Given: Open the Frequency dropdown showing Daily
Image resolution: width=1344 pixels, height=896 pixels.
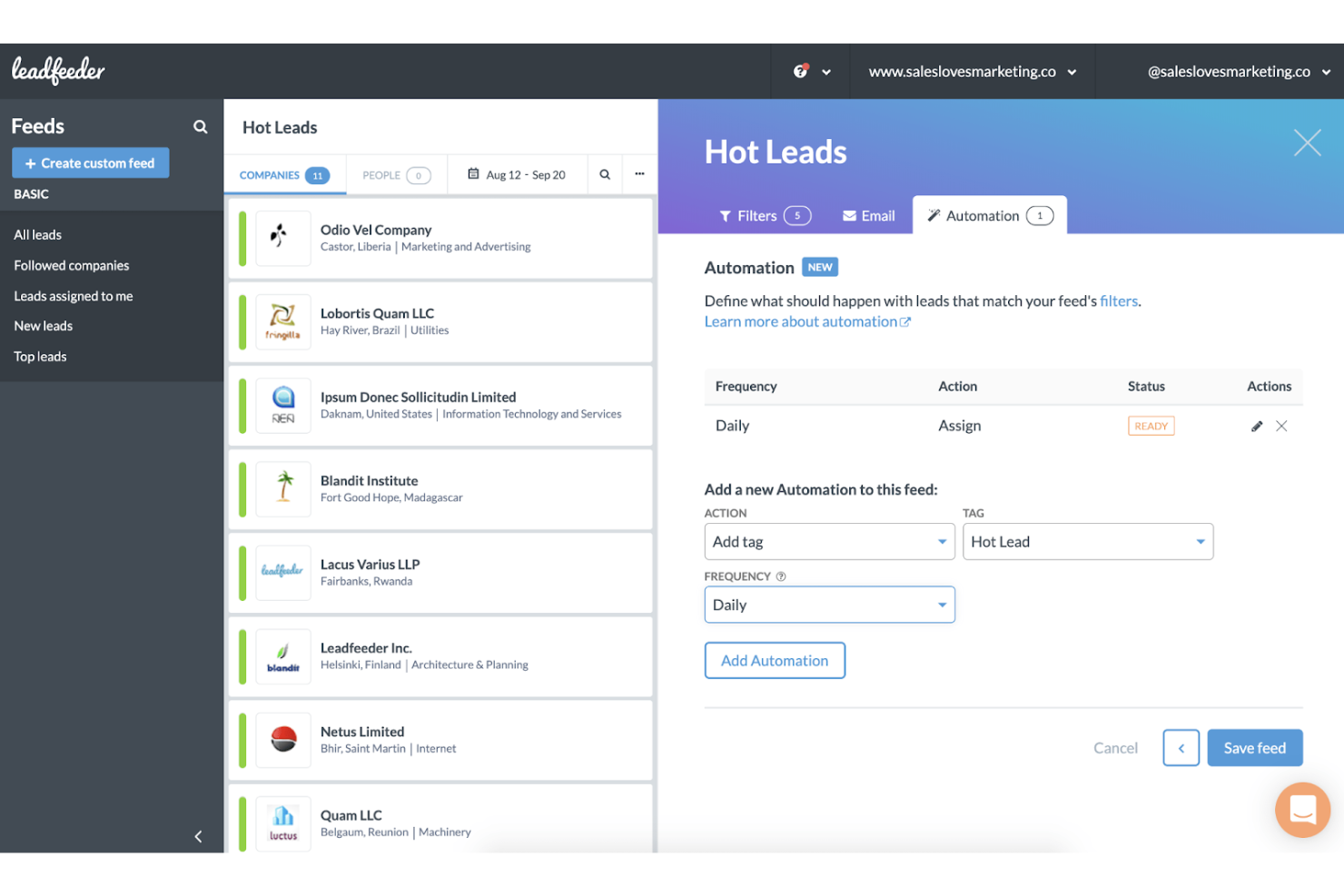Looking at the screenshot, I should click(x=829, y=605).
